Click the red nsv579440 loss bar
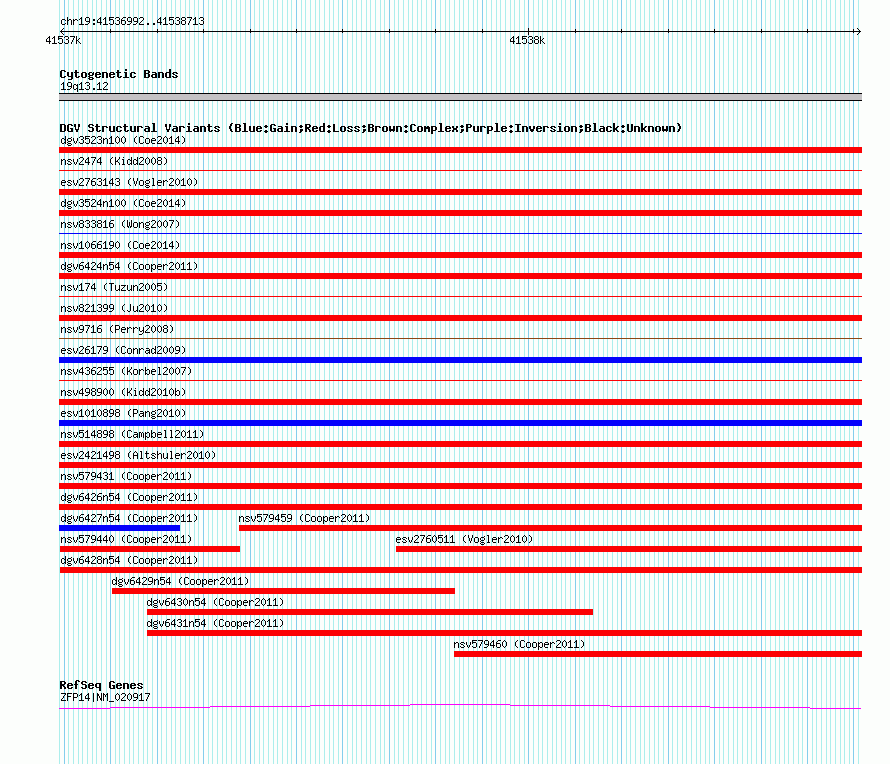 click(x=150, y=549)
